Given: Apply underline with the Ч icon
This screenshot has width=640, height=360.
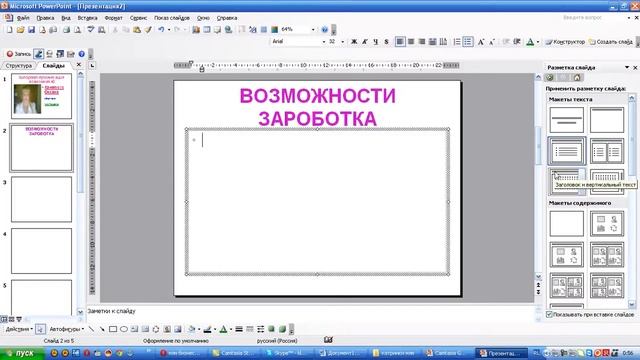Looking at the screenshot, I should 376,42.
